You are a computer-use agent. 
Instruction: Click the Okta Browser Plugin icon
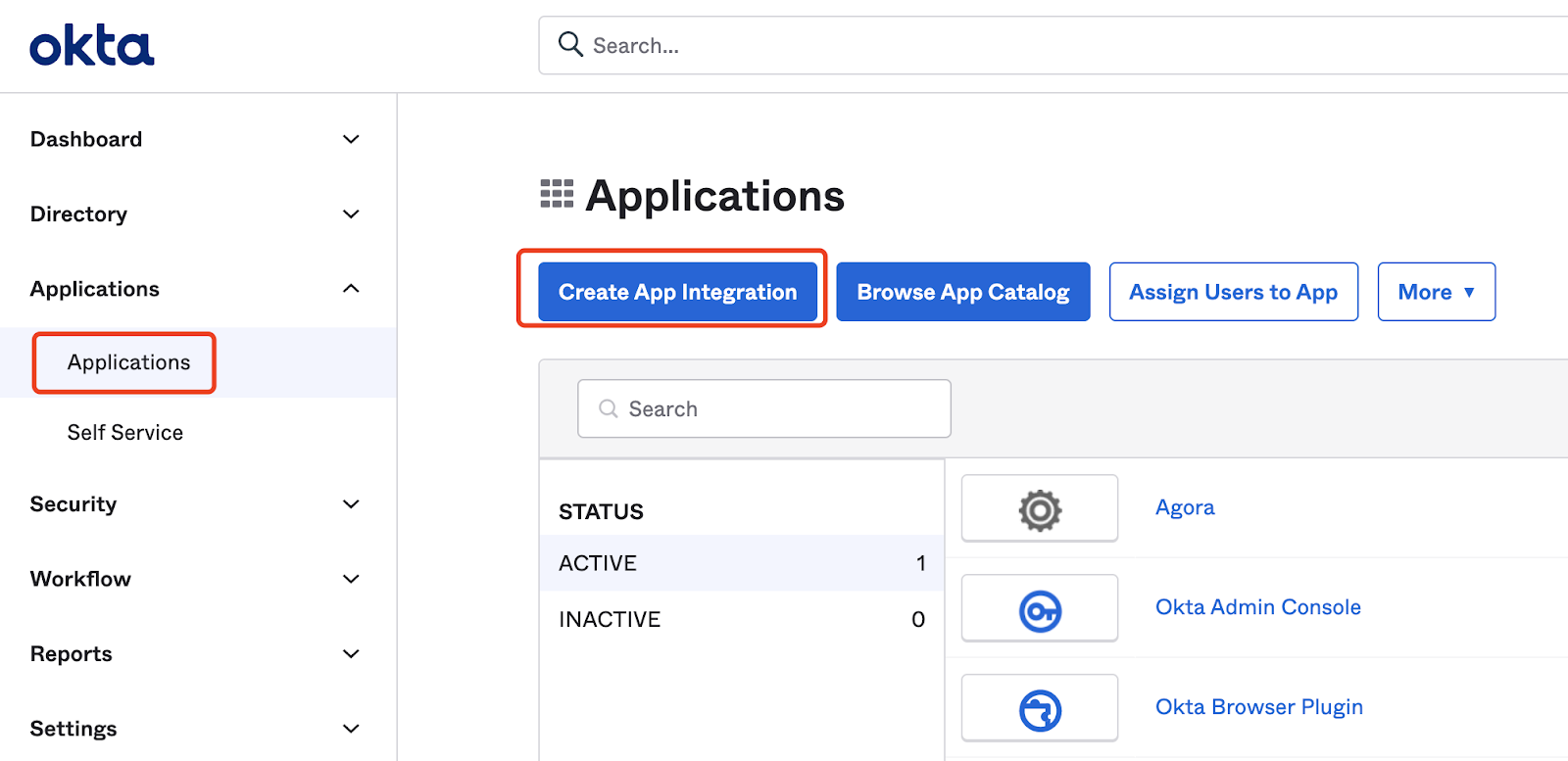(x=1040, y=709)
